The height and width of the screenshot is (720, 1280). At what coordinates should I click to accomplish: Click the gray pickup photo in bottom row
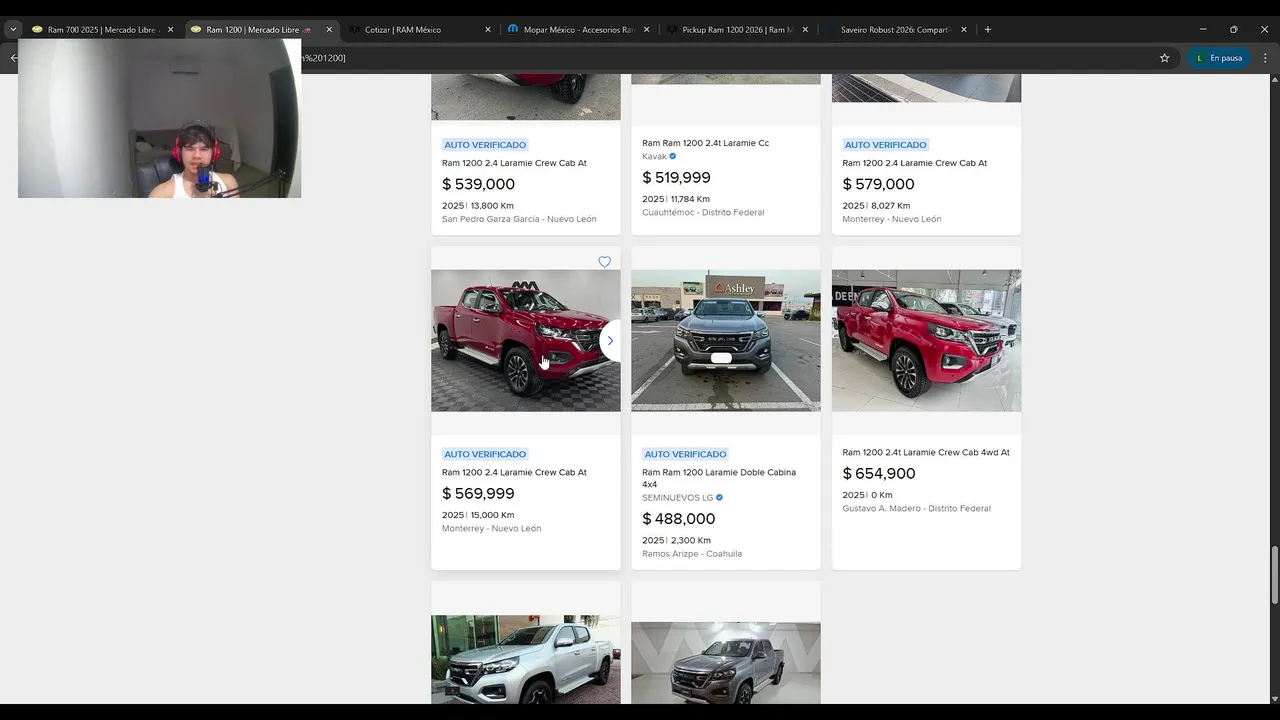point(726,663)
